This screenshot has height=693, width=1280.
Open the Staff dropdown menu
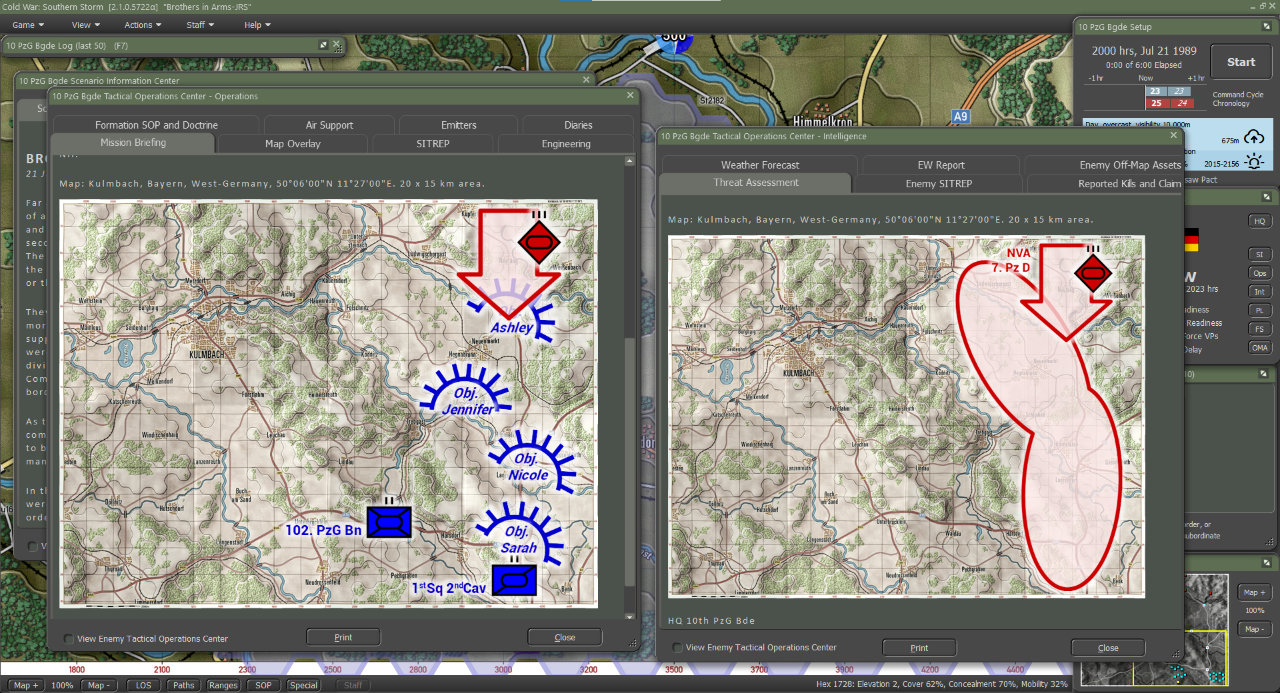[x=200, y=24]
